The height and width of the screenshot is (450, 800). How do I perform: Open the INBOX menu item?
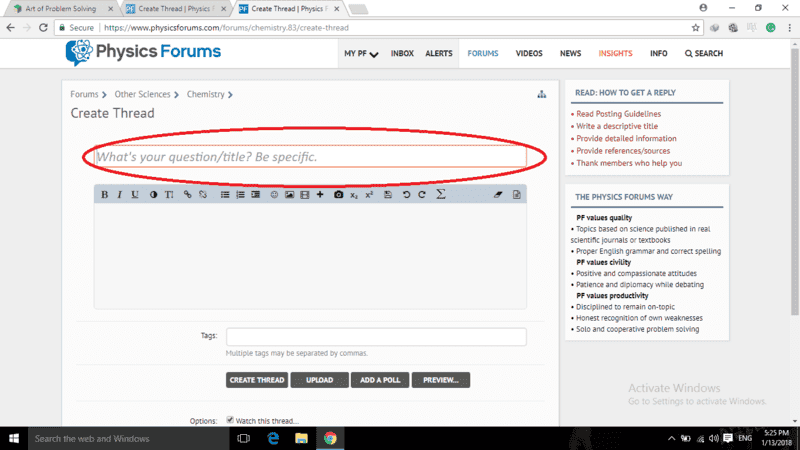(402, 54)
